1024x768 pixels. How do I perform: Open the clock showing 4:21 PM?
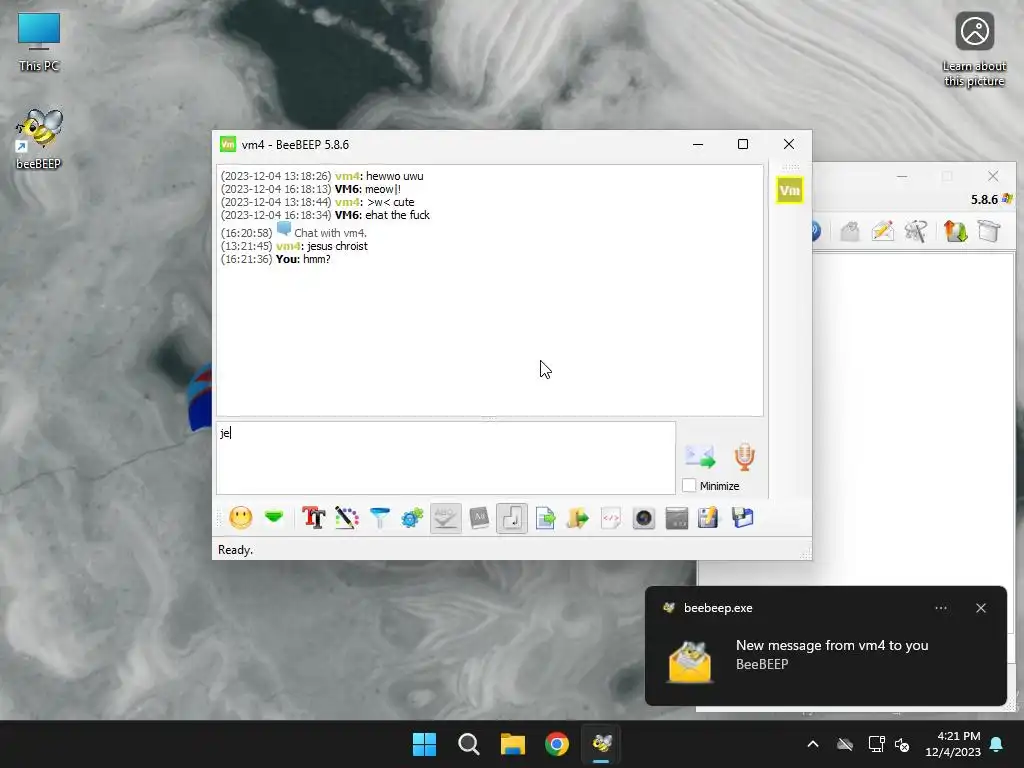point(953,744)
